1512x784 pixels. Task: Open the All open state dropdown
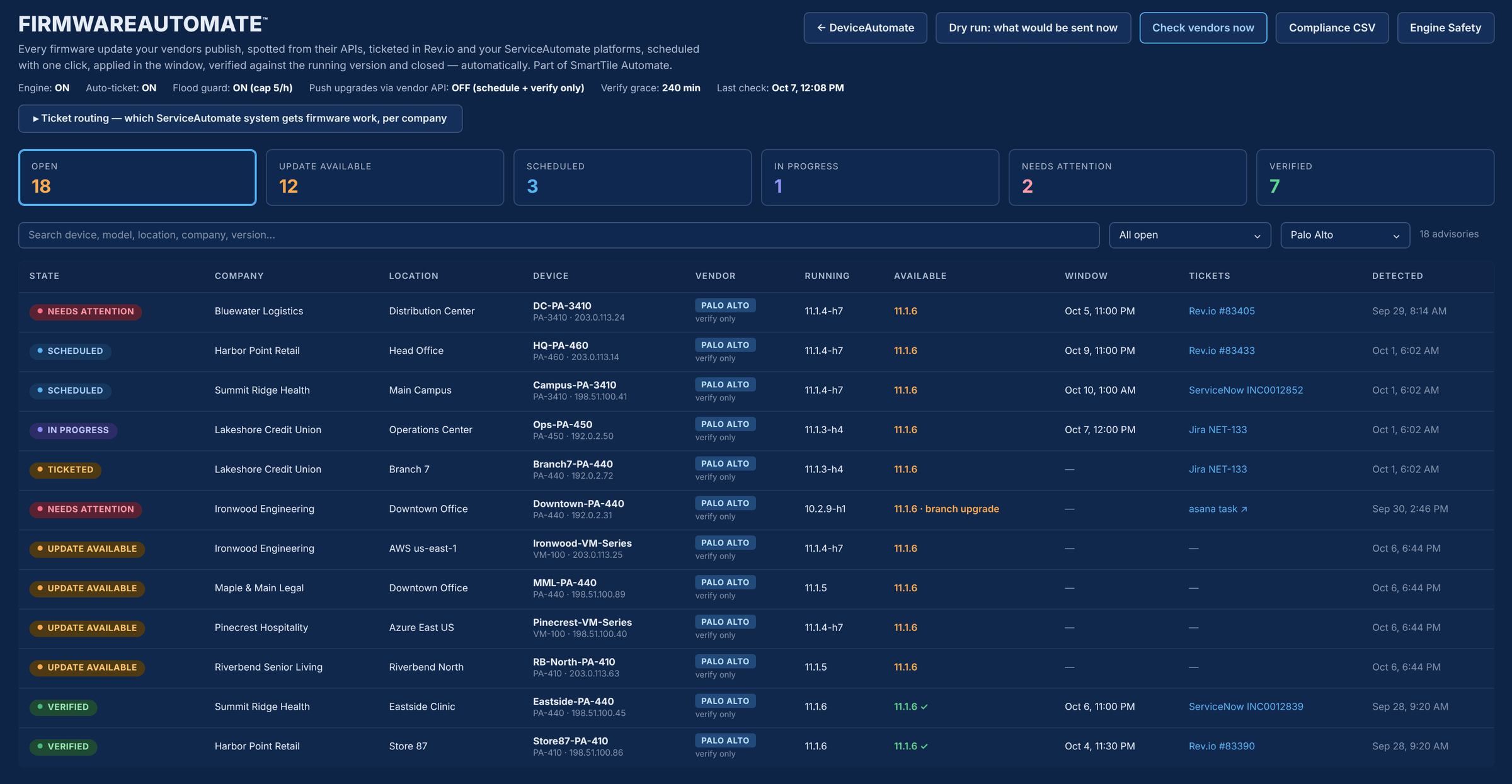[x=1189, y=235]
